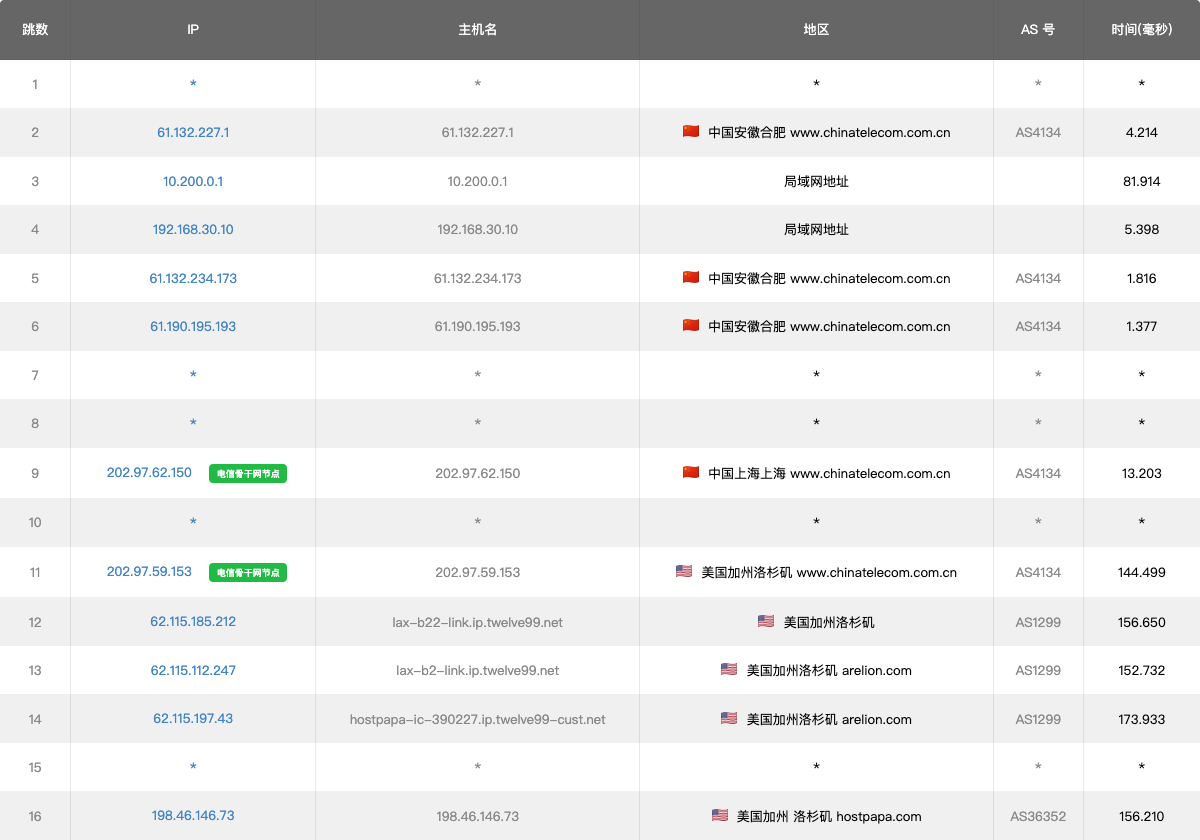Viewport: 1200px width, 840px height.
Task: Click AS36352 in the last row
Action: coord(1038,816)
